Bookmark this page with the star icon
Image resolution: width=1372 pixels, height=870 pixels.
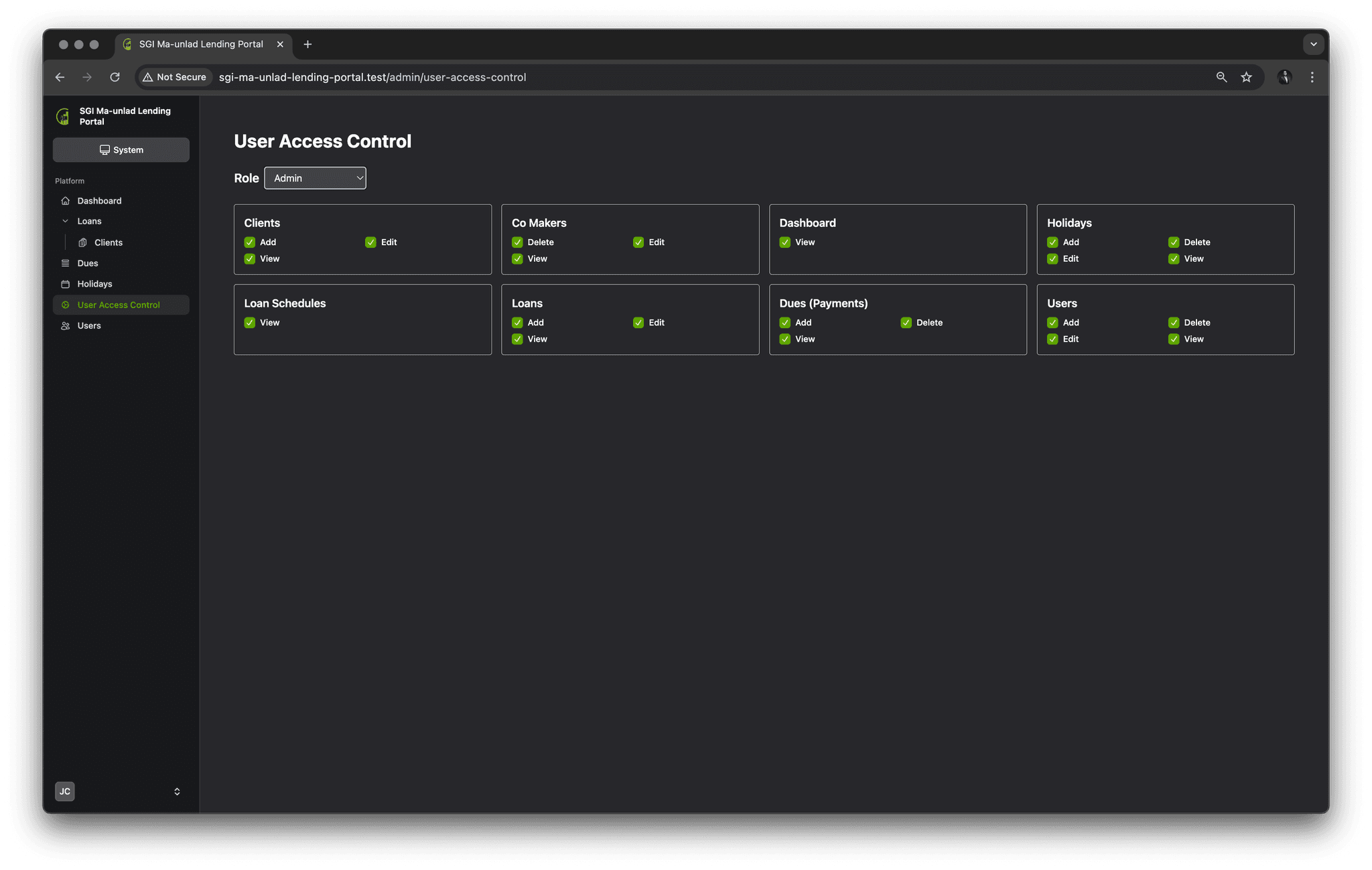click(x=1246, y=77)
